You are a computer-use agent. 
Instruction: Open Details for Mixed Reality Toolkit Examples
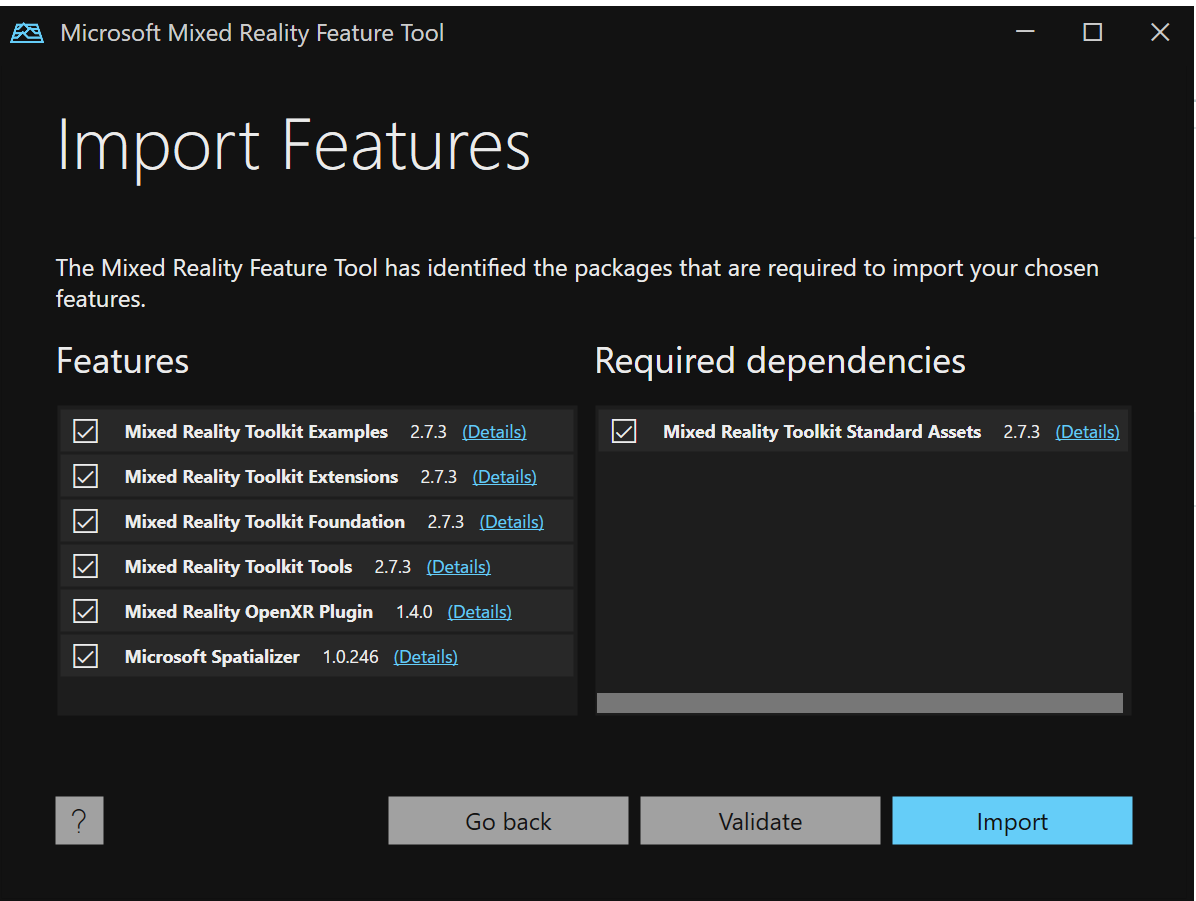pyautogui.click(x=494, y=432)
